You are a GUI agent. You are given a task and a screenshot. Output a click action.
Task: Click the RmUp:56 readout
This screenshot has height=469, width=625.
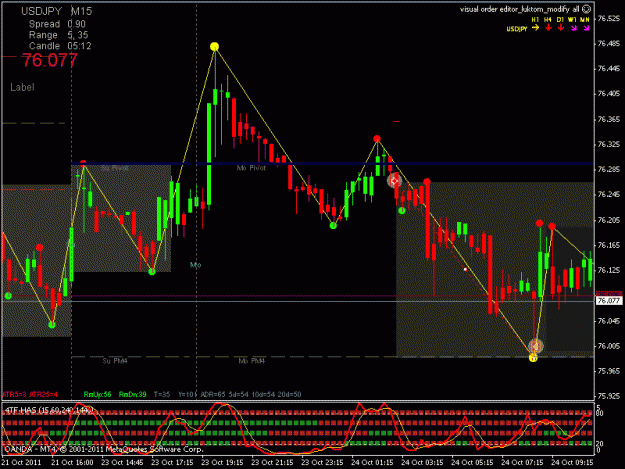coord(98,394)
